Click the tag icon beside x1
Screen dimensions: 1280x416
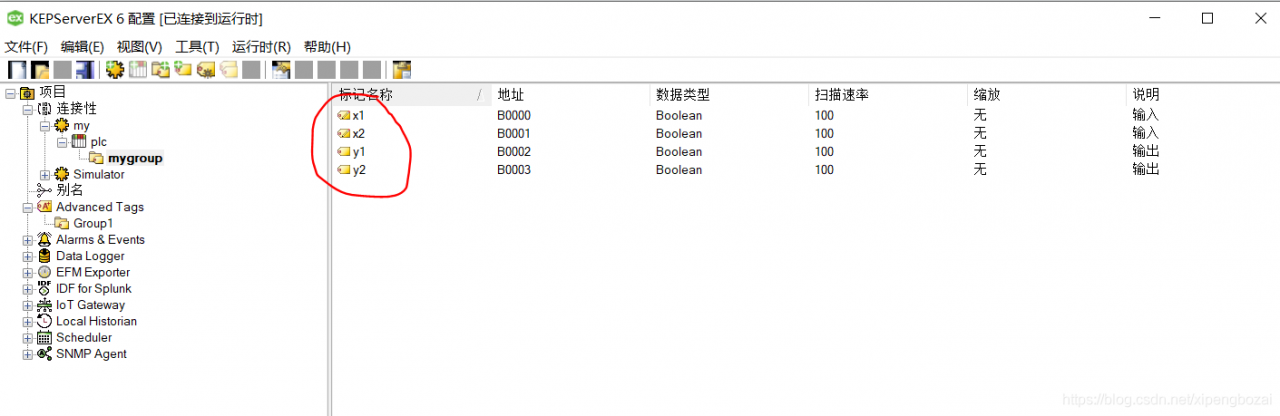344,116
